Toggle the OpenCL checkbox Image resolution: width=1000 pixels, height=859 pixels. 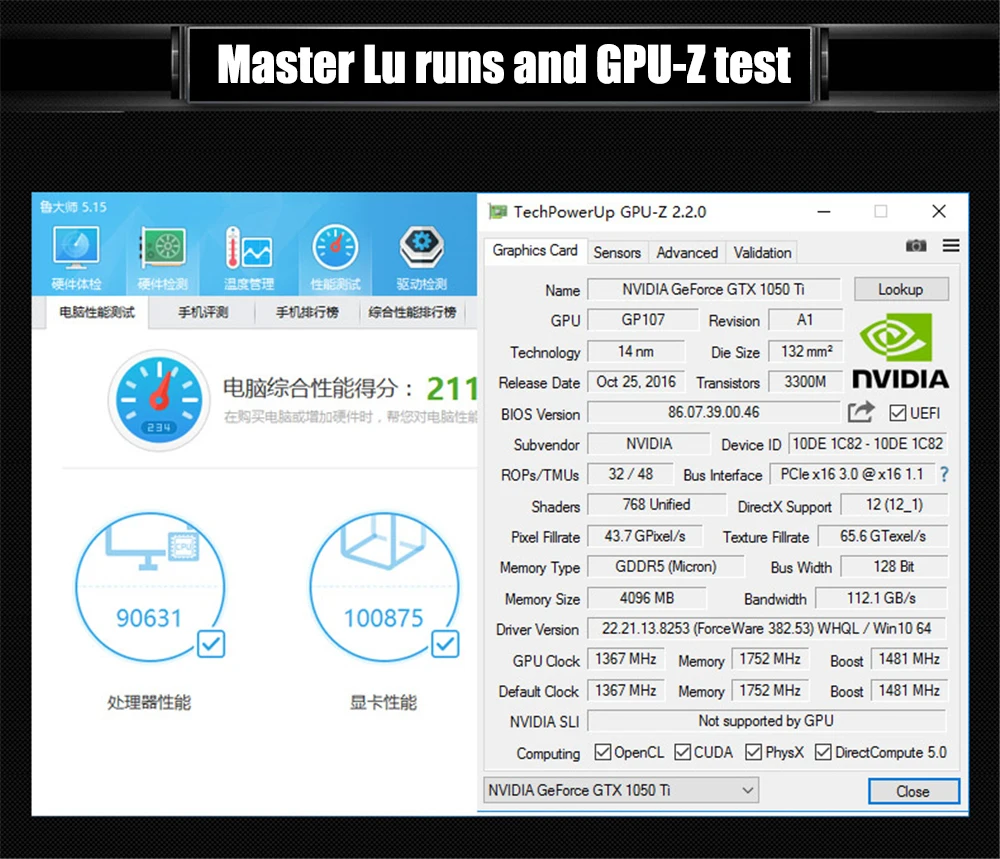[x=602, y=752]
